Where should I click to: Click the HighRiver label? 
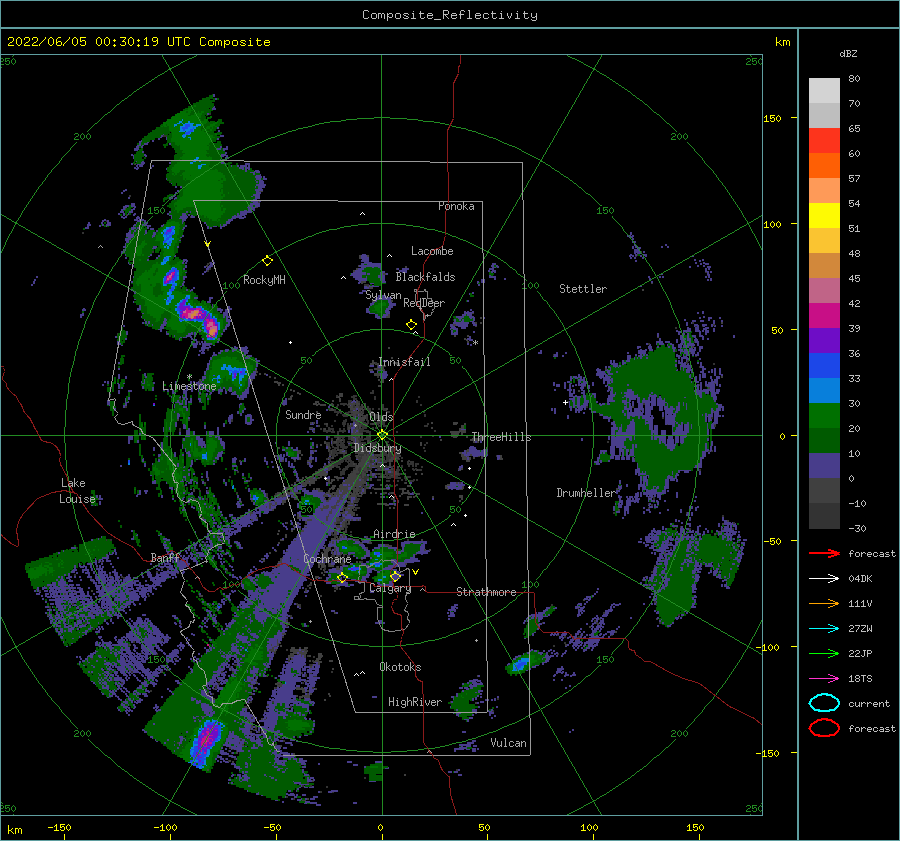[x=415, y=702]
